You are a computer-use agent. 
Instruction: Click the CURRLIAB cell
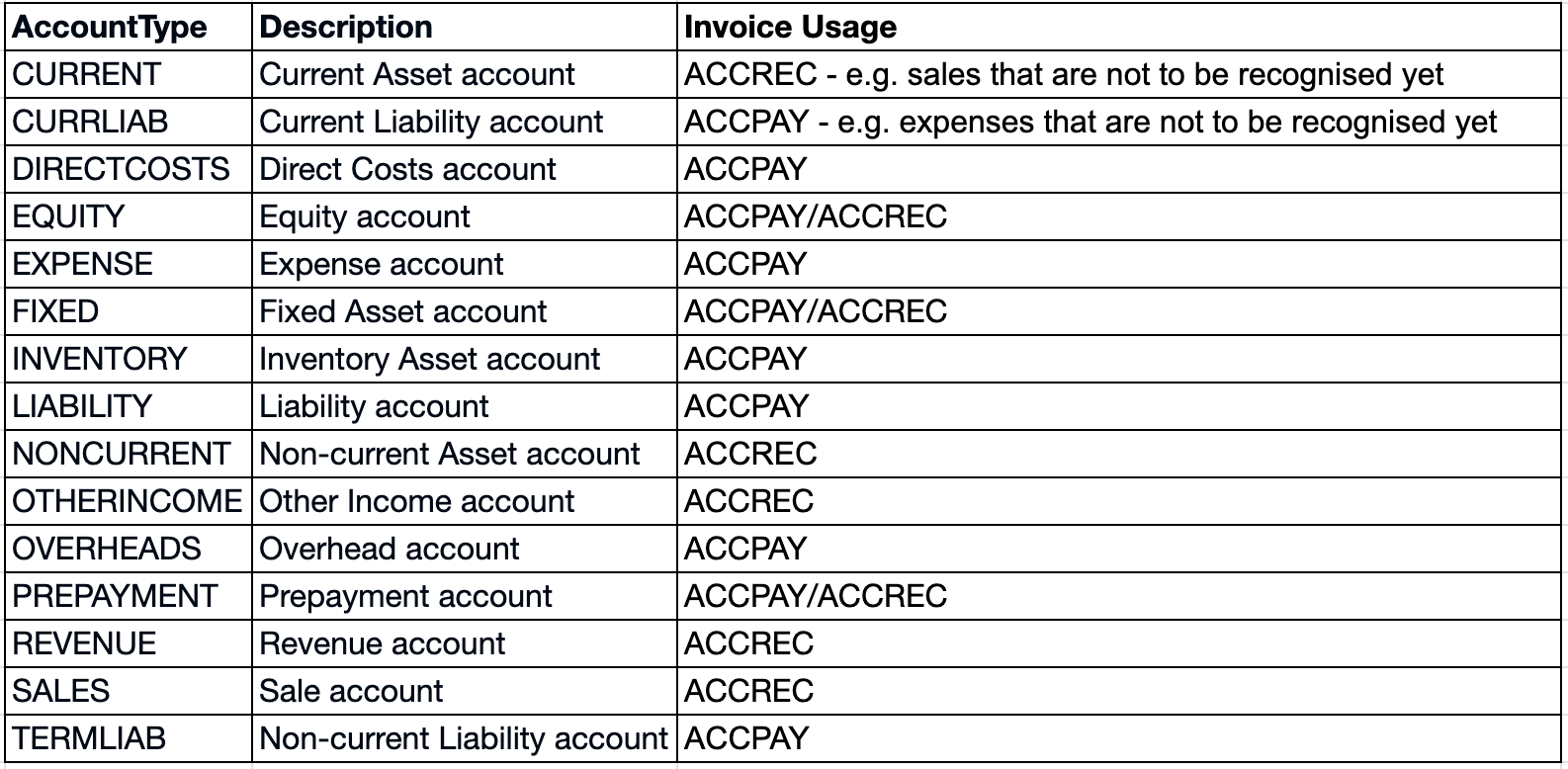91,122
